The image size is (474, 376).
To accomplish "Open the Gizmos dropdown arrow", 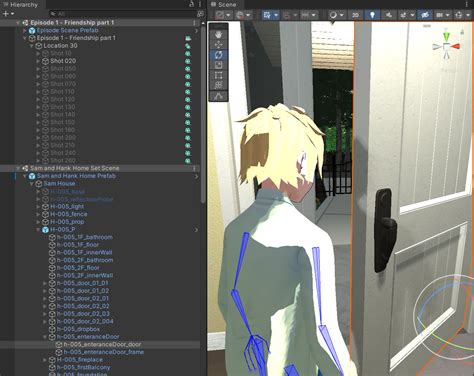I will [x=467, y=15].
